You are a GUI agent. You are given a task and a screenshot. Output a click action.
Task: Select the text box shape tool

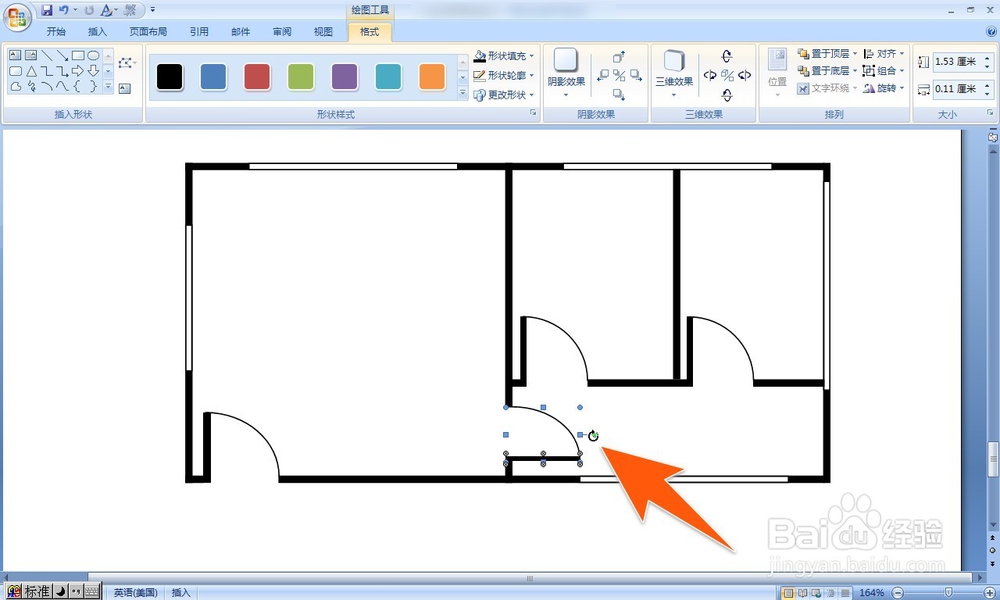point(15,55)
